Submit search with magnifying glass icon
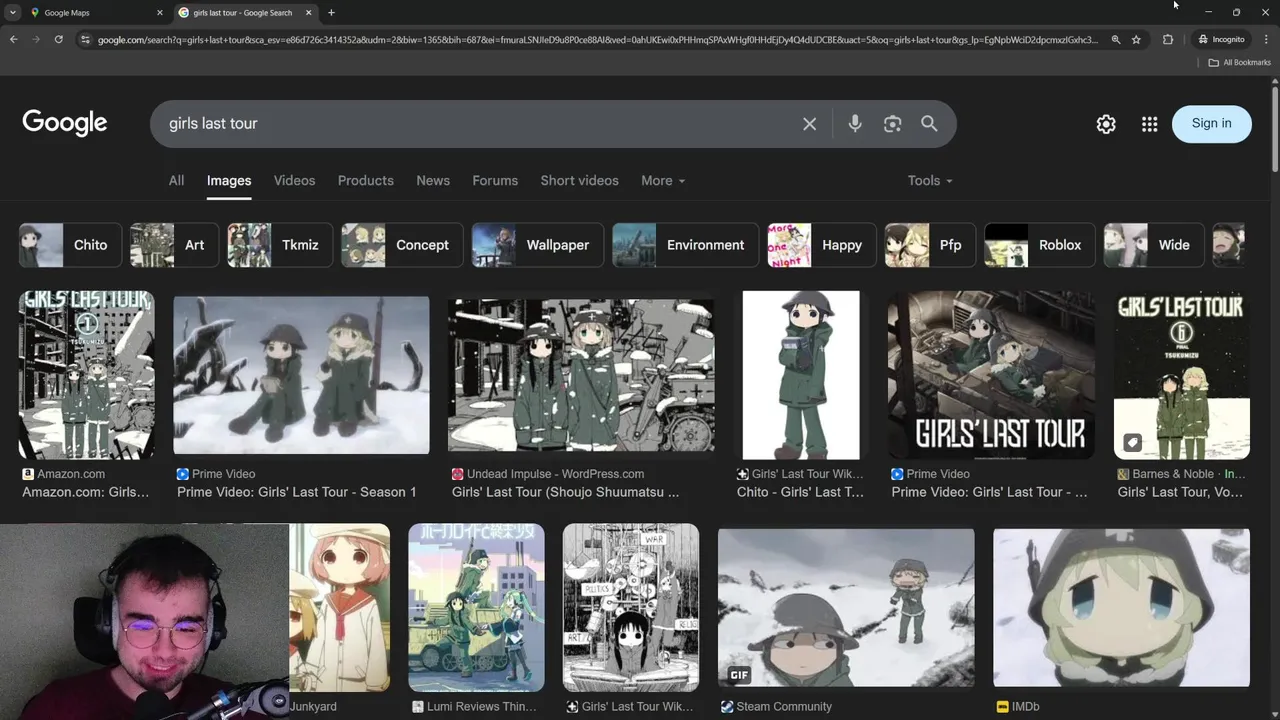1280x720 pixels. (x=929, y=124)
